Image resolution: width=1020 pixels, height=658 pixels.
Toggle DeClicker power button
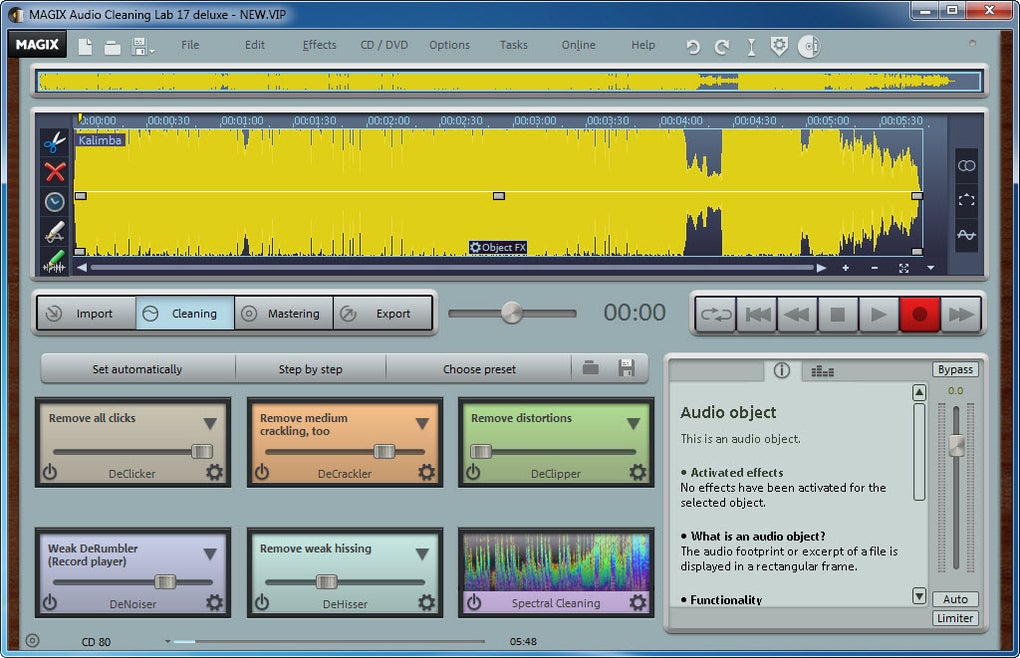[50, 472]
